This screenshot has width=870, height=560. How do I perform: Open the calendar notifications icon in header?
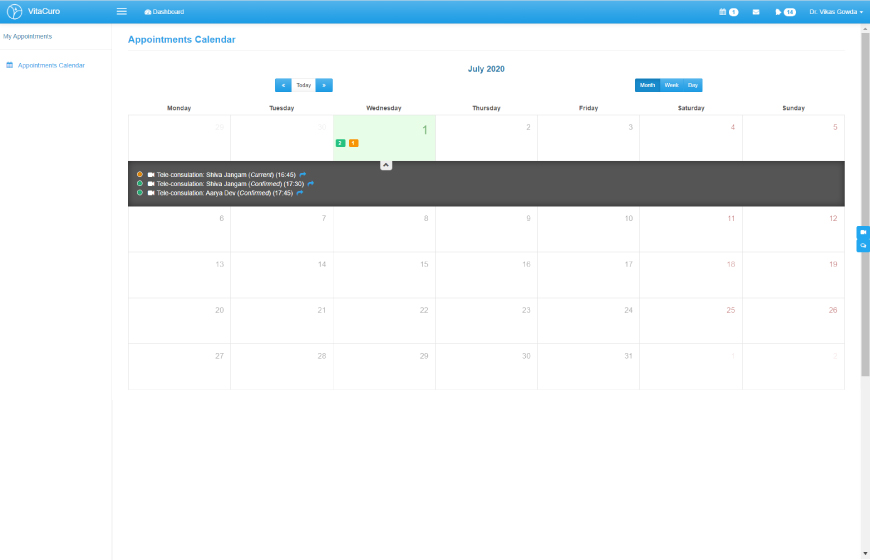(722, 12)
